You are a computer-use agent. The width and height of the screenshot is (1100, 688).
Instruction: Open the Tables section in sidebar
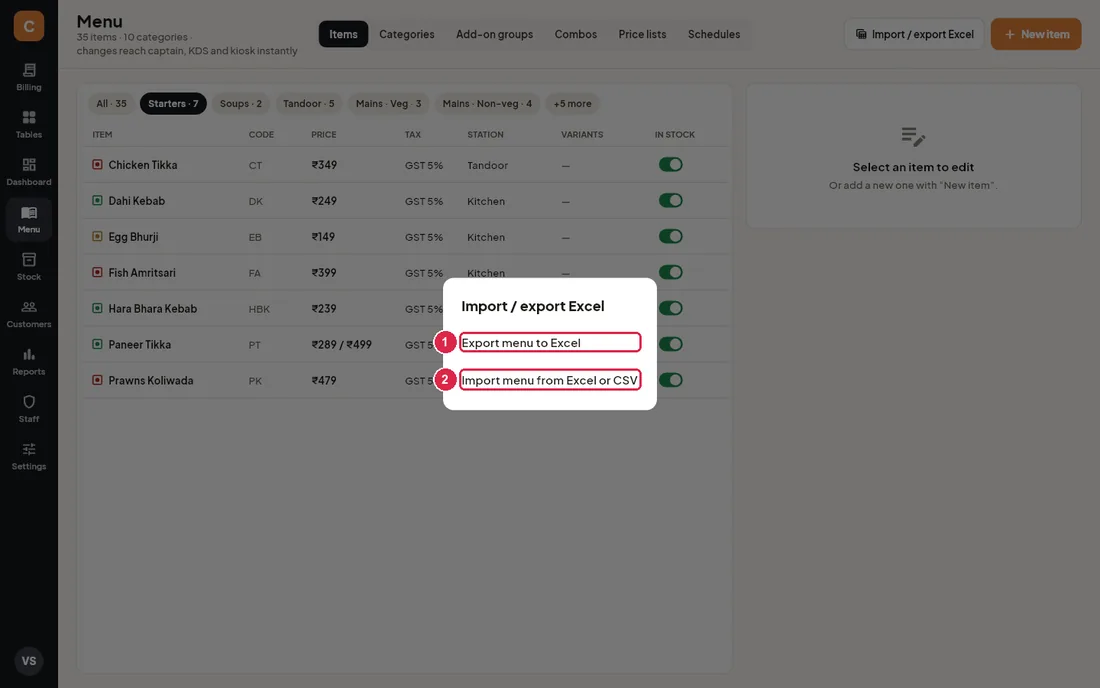pyautogui.click(x=29, y=125)
